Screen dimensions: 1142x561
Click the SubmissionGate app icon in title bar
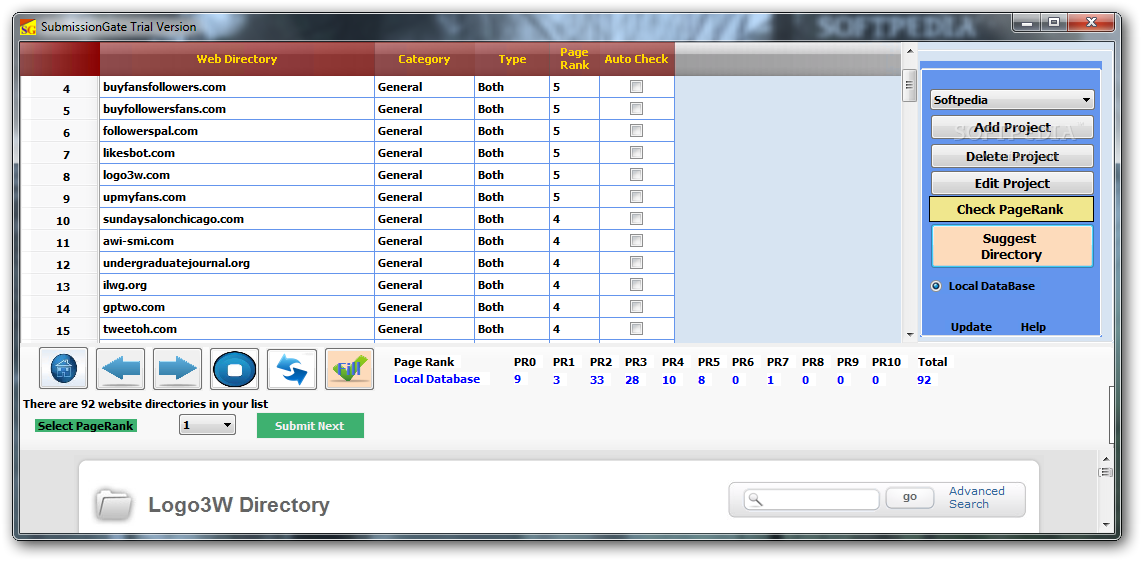point(28,27)
